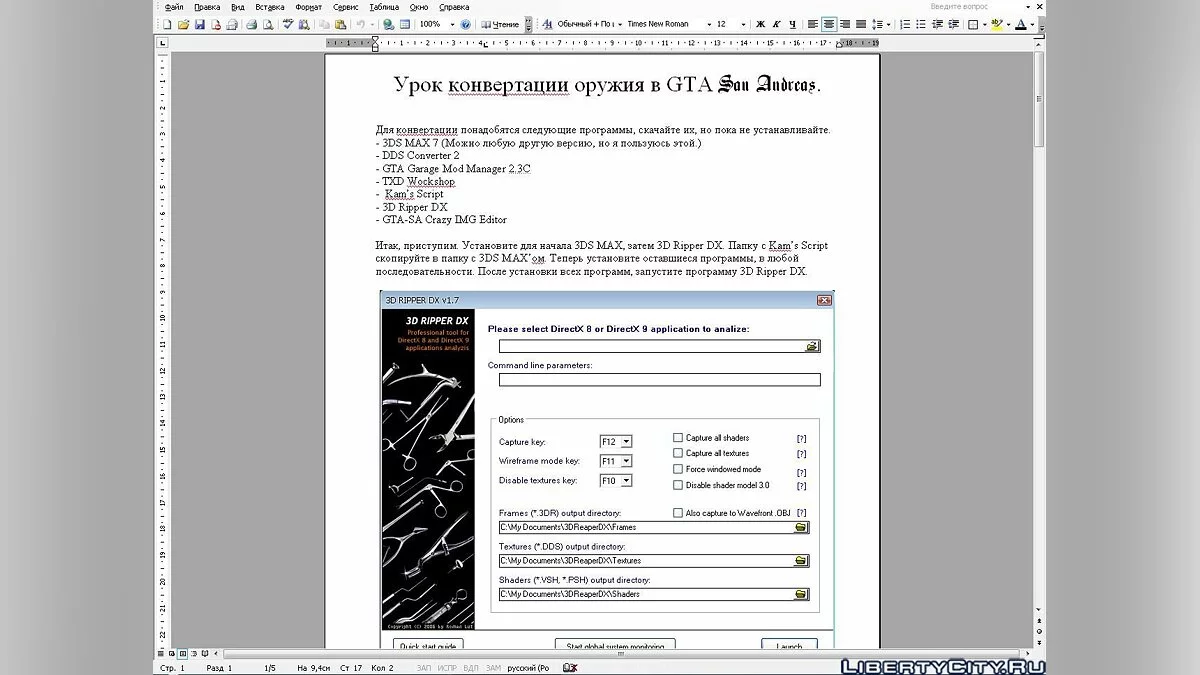
Task: Tick Disable shader model 3.0 checkbox
Action: [678, 485]
